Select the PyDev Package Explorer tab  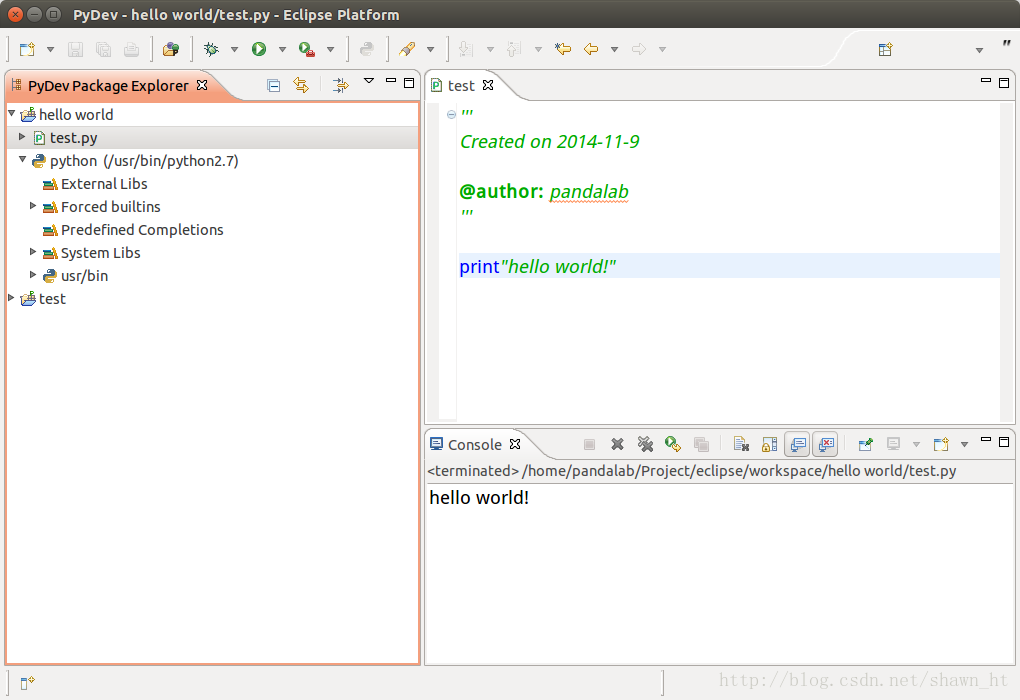108,86
